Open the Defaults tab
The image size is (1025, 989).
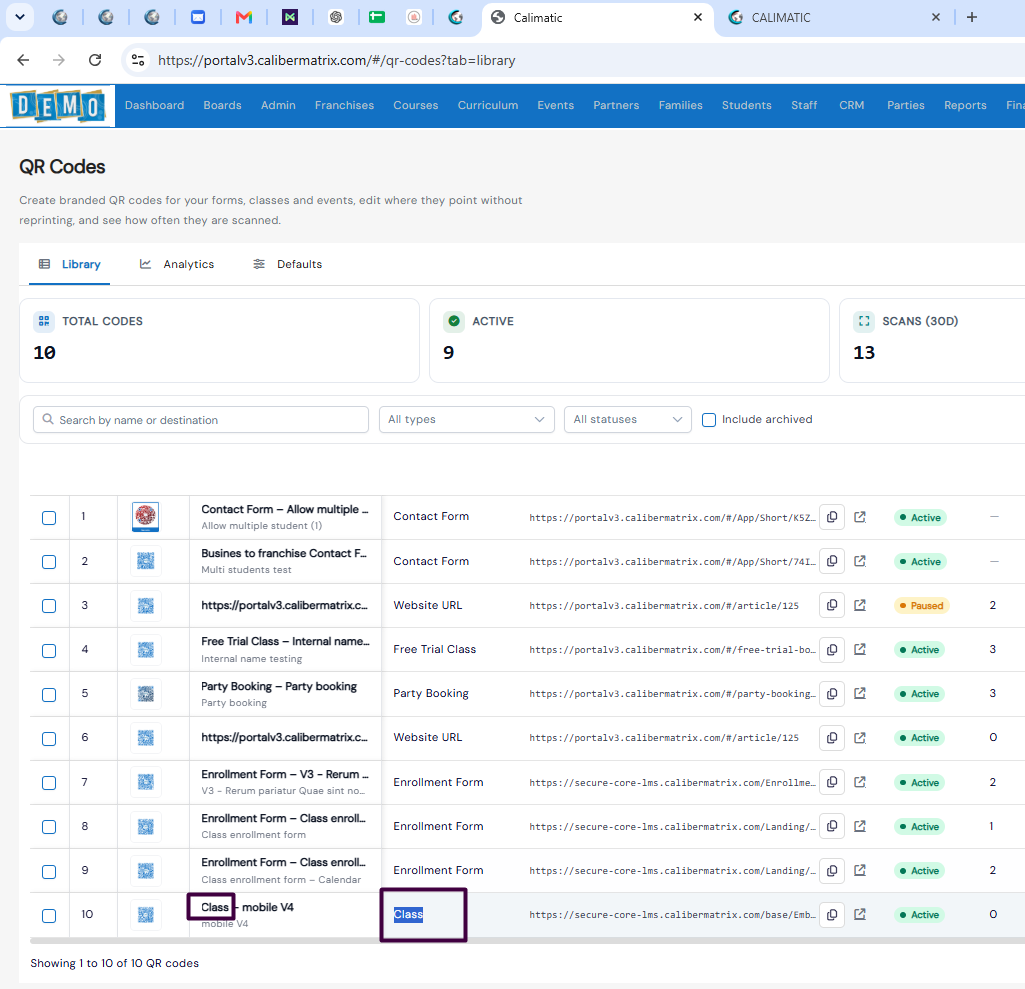pyautogui.click(x=287, y=264)
